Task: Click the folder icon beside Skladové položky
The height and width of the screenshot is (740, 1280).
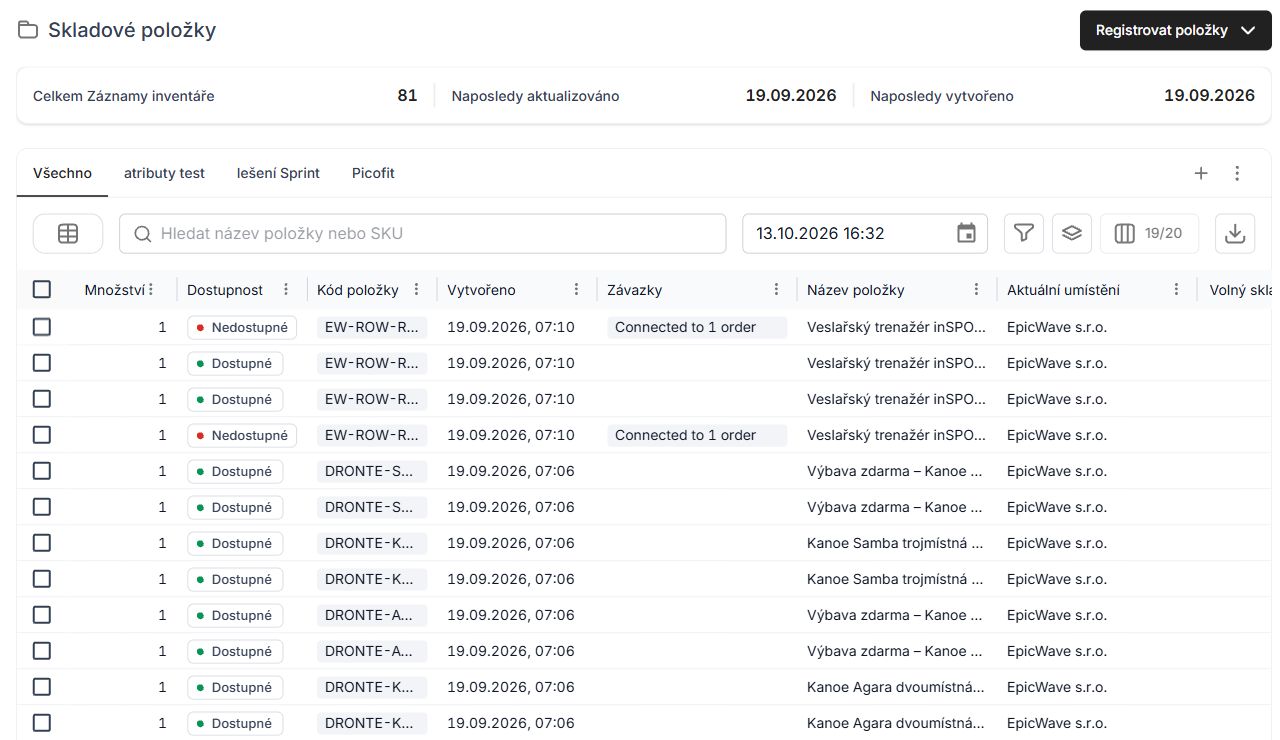Action: (28, 30)
